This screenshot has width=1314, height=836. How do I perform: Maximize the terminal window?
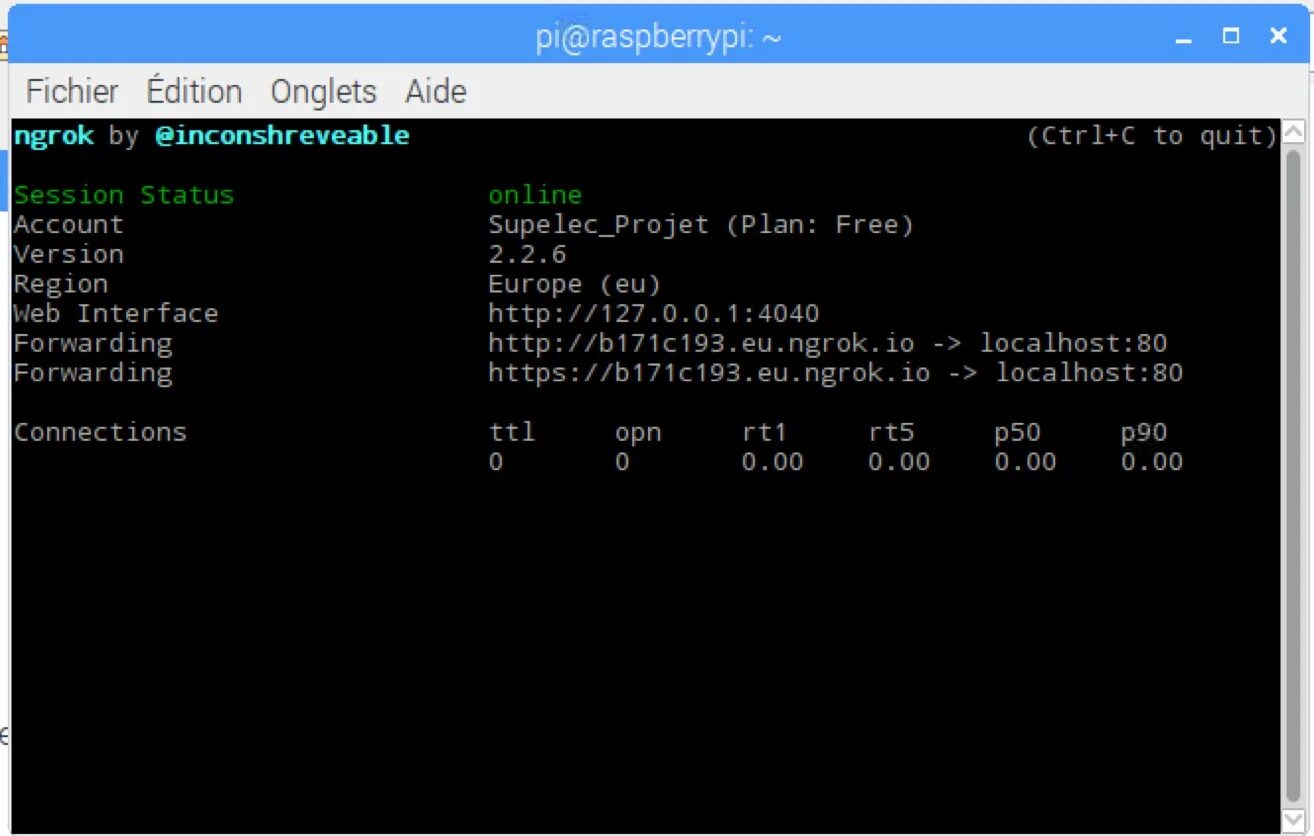click(x=1231, y=36)
